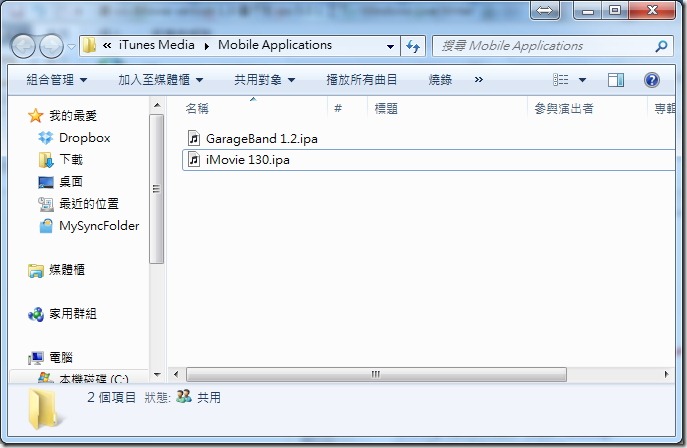Expand arrow between iTunes Media and Mobile Applications
The height and width of the screenshot is (448, 687).
[206, 46]
